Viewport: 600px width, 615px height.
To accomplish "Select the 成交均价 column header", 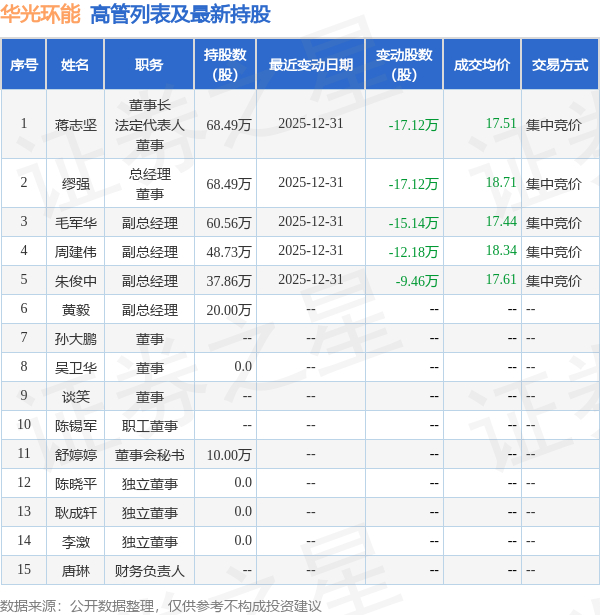I will pos(482,64).
